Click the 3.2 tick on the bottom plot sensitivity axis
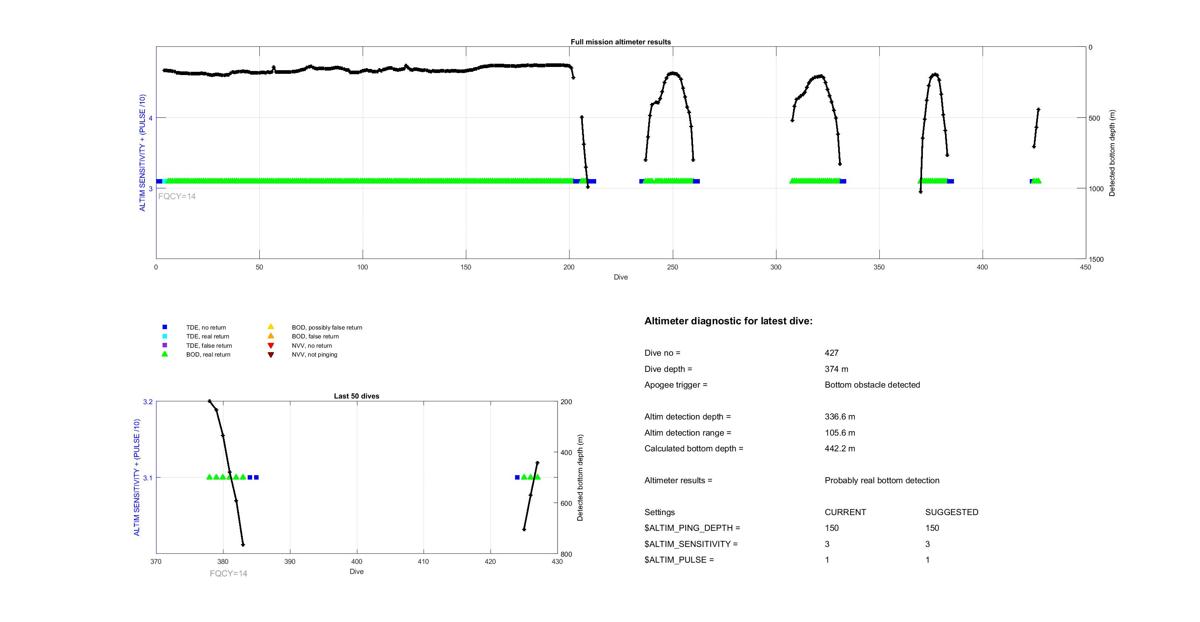 pos(147,402)
